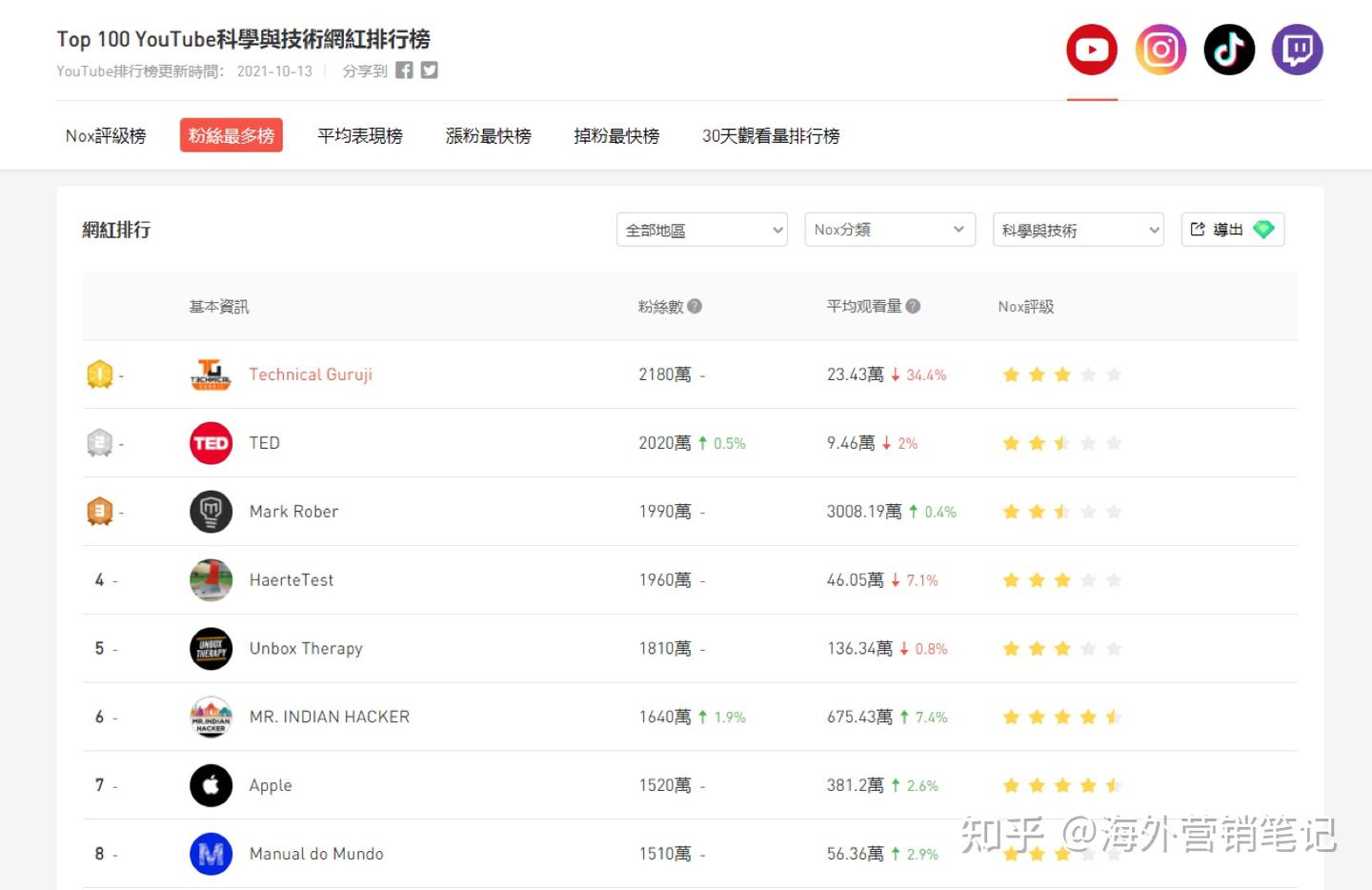This screenshot has height=890, width=1372.
Task: Click TED's 2020萬 follower count
Action: pos(665,443)
